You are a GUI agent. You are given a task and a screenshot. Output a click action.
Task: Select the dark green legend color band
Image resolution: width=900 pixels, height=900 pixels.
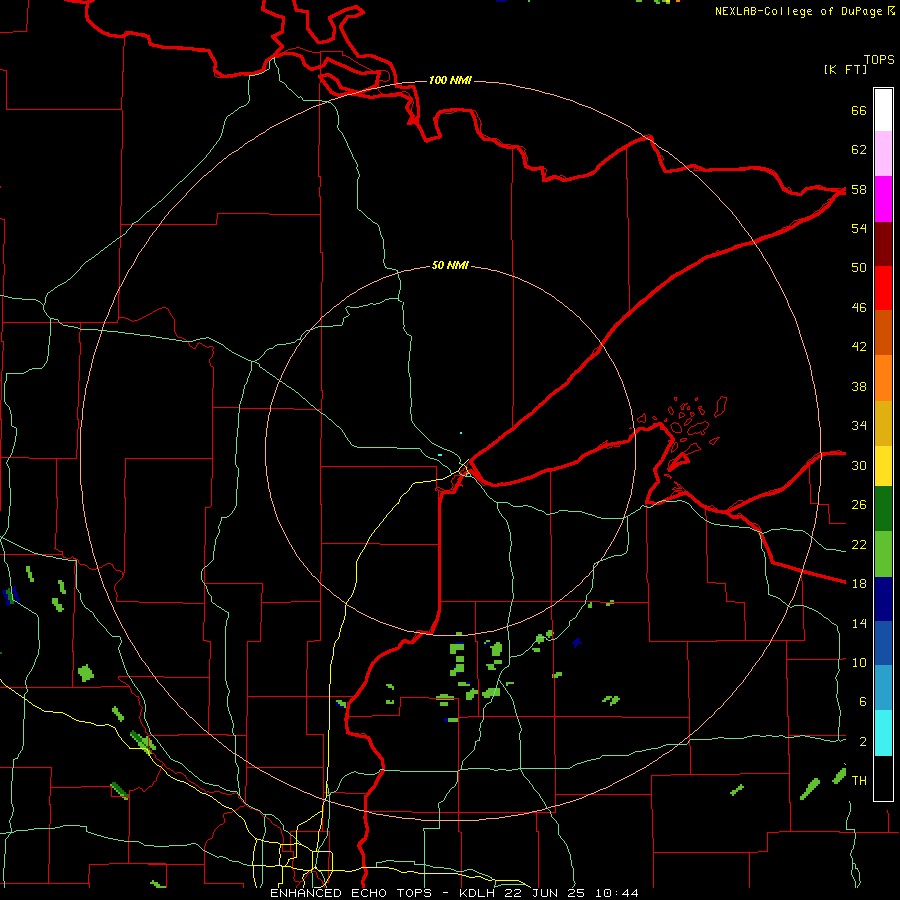(883, 508)
